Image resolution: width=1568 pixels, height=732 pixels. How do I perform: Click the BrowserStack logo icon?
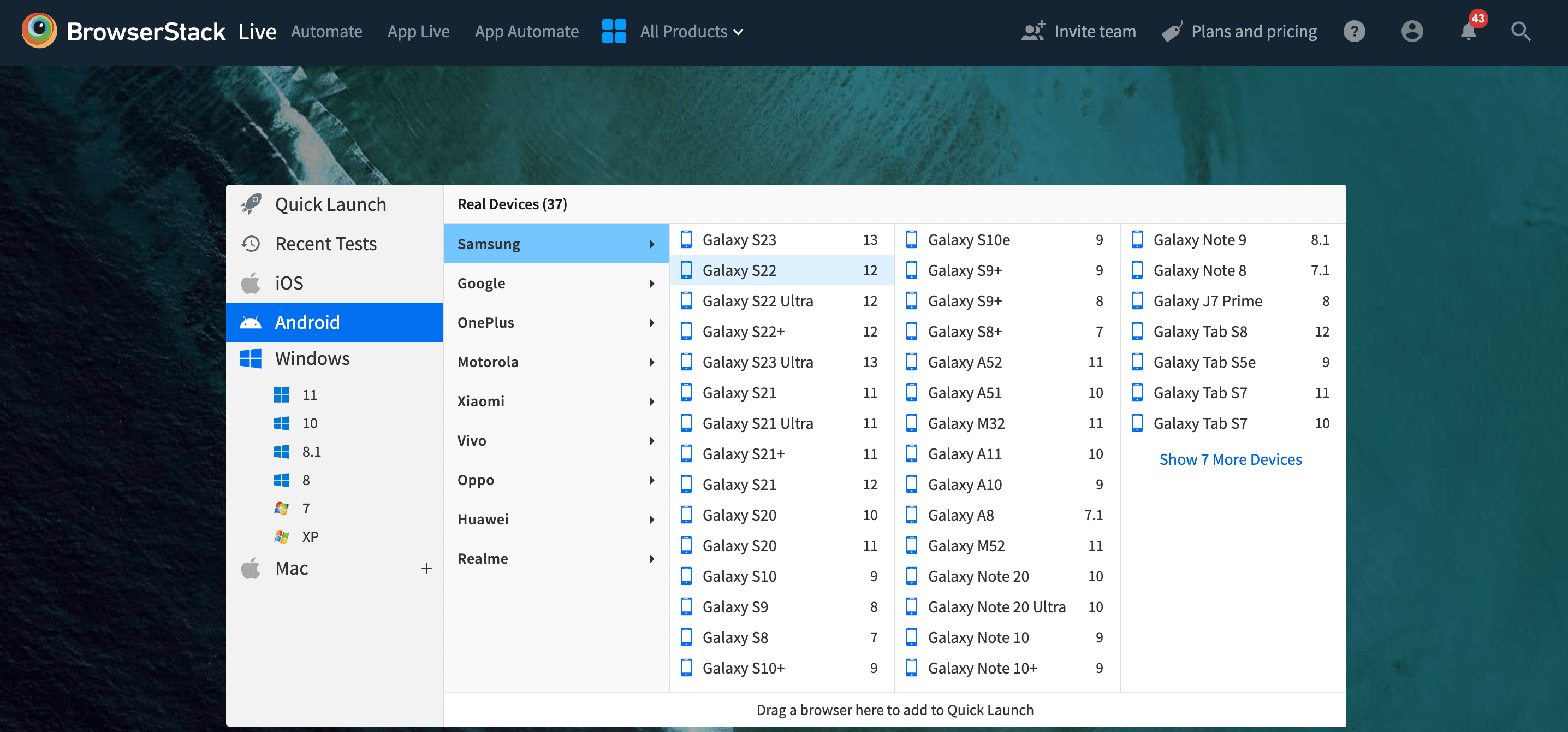39,31
